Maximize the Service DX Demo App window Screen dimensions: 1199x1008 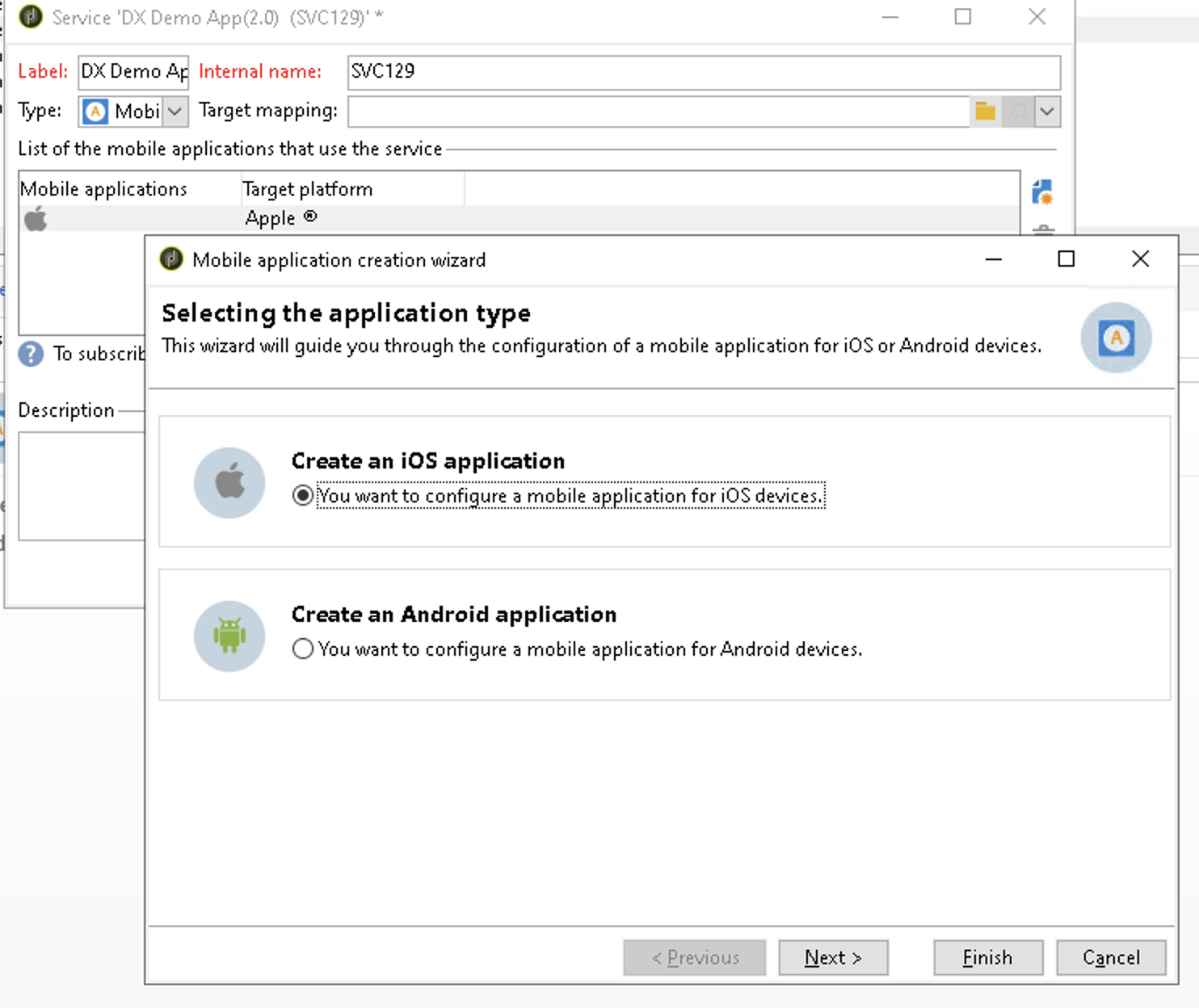(963, 16)
